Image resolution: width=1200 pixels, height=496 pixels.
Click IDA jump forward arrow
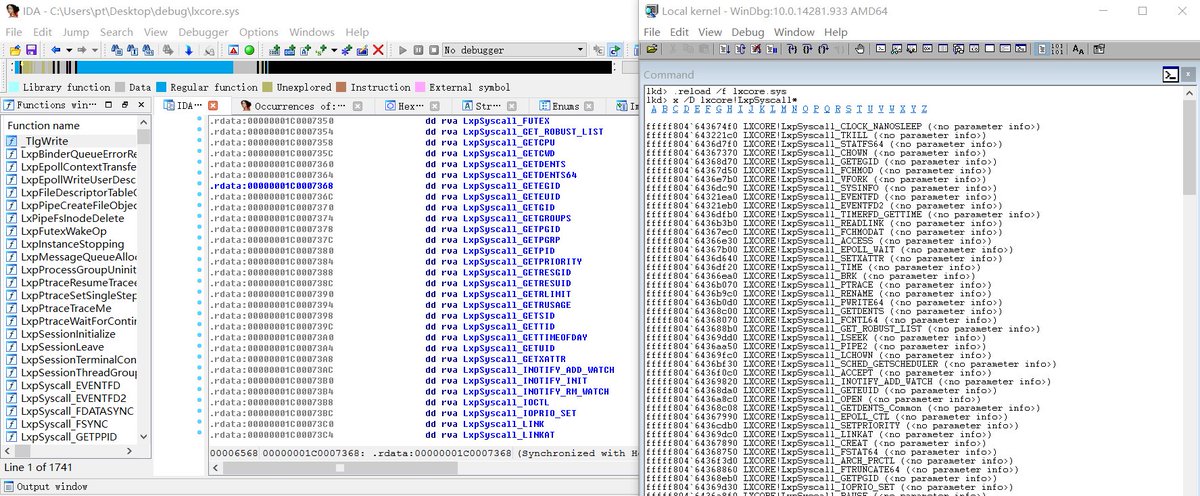81,50
